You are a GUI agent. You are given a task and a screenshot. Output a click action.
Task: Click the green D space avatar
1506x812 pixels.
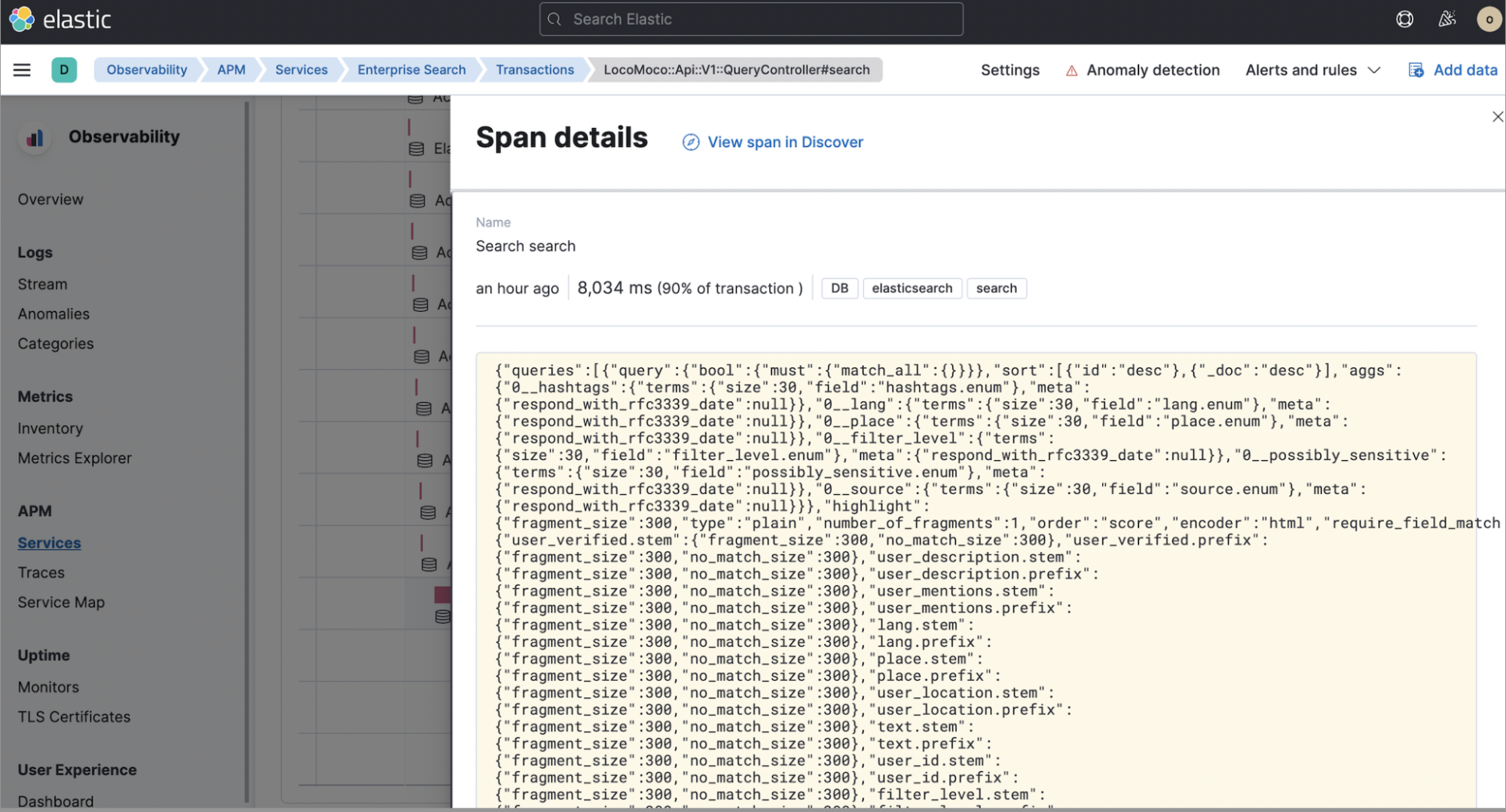(64, 70)
